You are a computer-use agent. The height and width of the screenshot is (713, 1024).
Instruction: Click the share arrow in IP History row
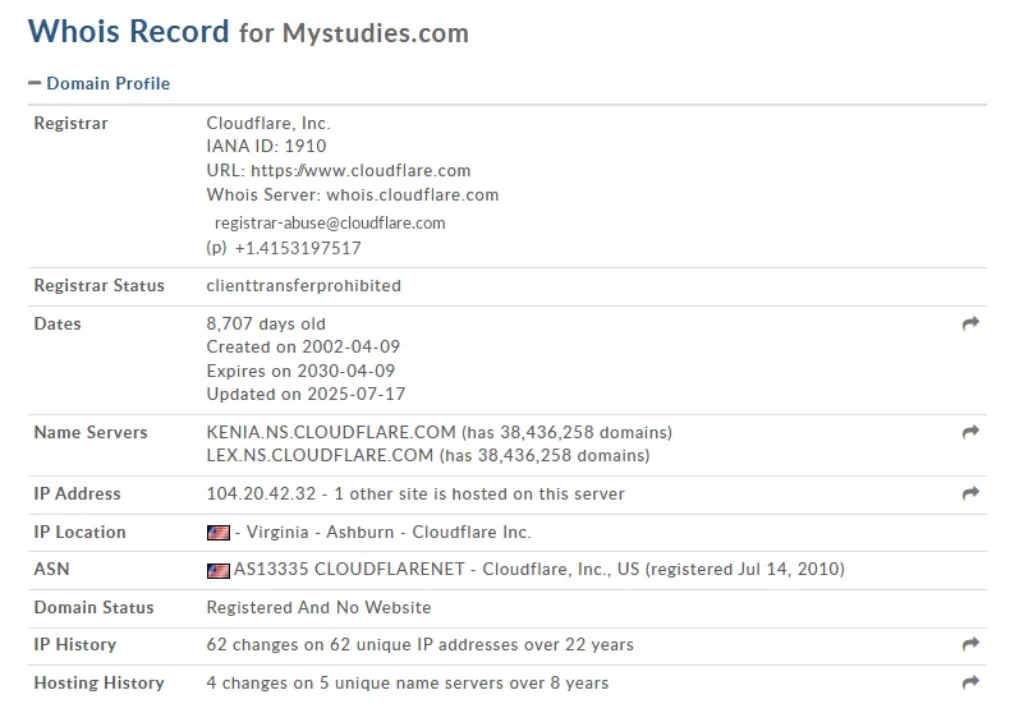pyautogui.click(x=970, y=644)
